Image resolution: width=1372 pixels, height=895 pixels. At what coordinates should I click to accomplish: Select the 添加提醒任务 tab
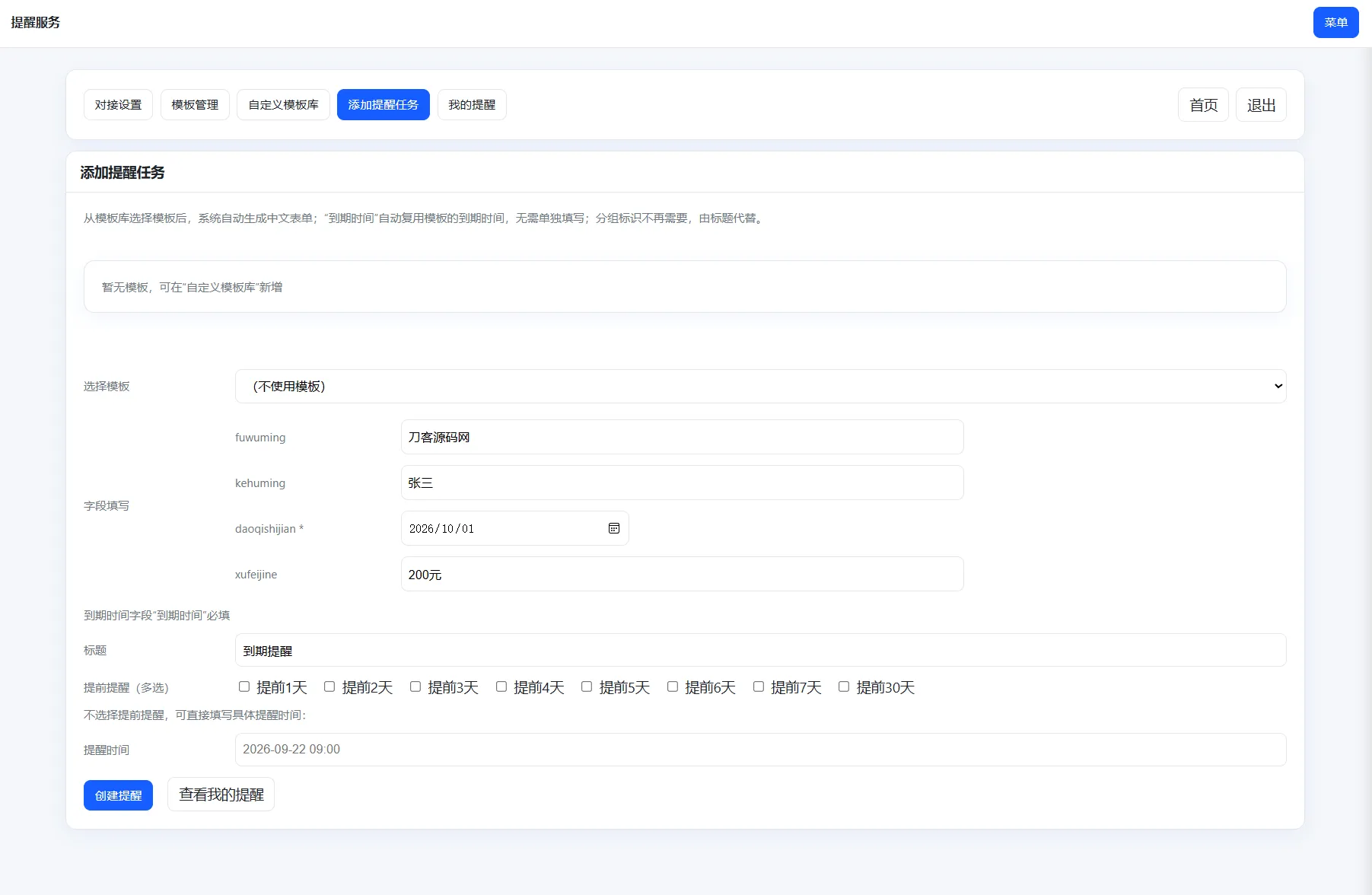click(383, 105)
